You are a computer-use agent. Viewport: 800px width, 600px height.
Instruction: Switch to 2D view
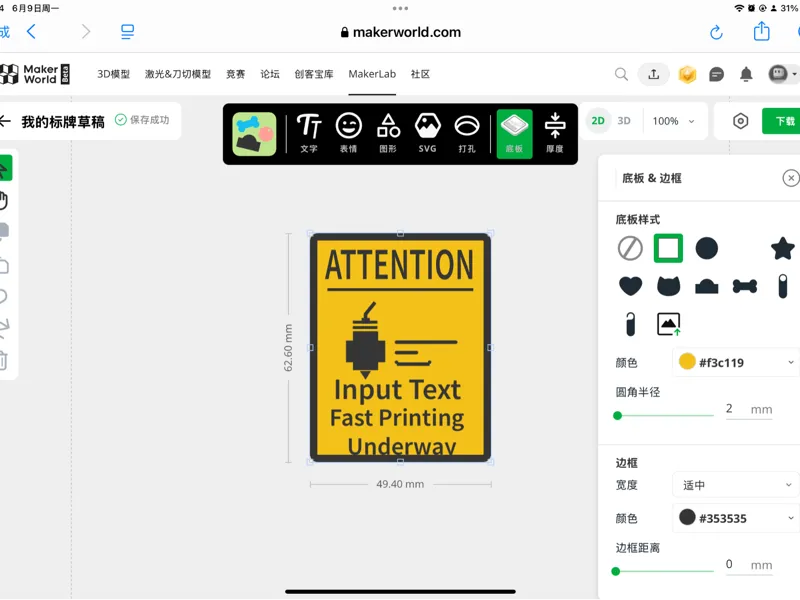[x=597, y=121]
